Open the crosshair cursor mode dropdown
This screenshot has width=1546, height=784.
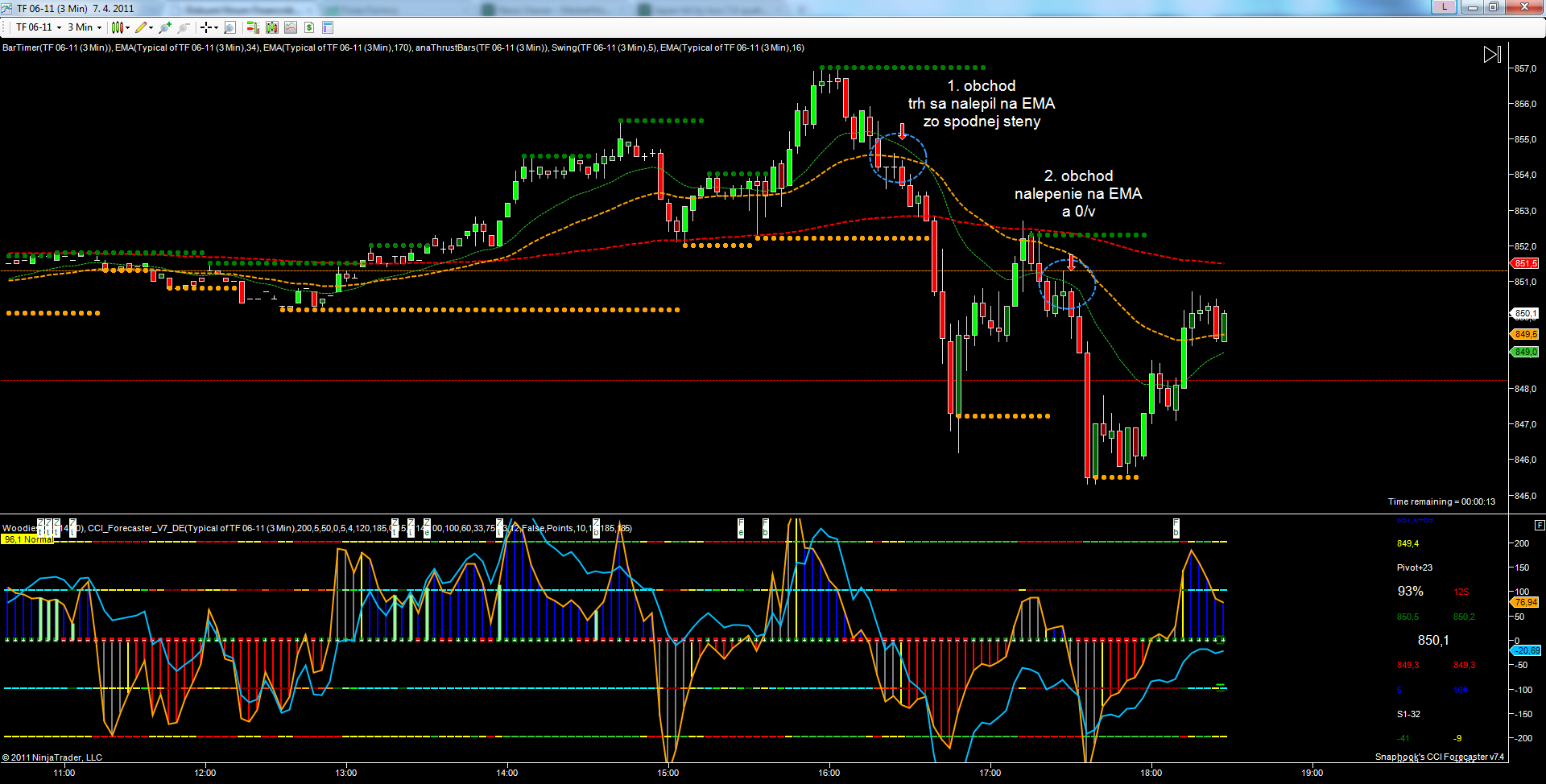216,27
